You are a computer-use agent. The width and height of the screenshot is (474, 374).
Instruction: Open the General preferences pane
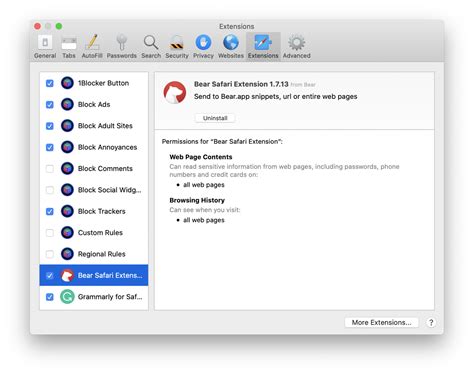pyautogui.click(x=45, y=47)
